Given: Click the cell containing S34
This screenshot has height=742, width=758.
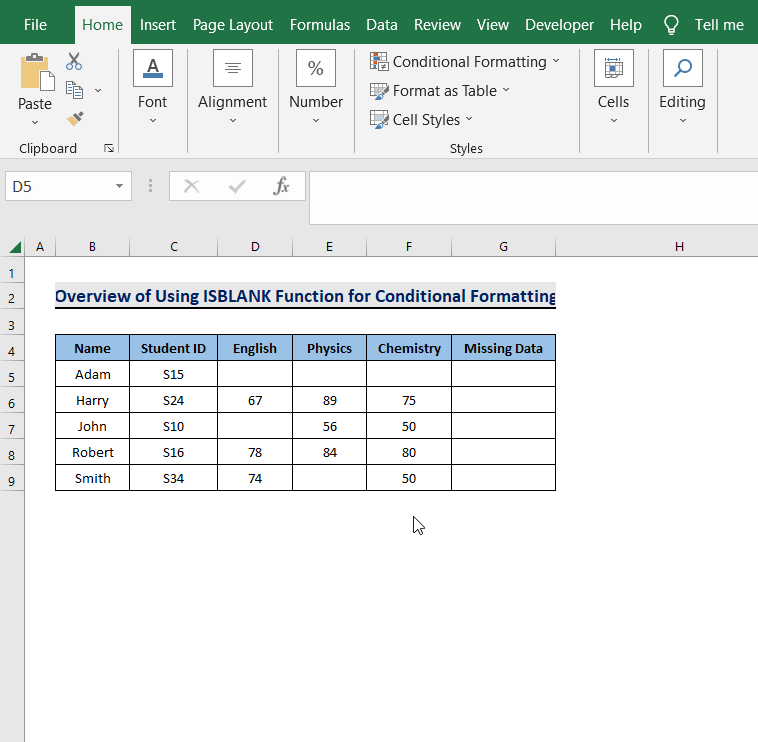Looking at the screenshot, I should pyautogui.click(x=174, y=479).
